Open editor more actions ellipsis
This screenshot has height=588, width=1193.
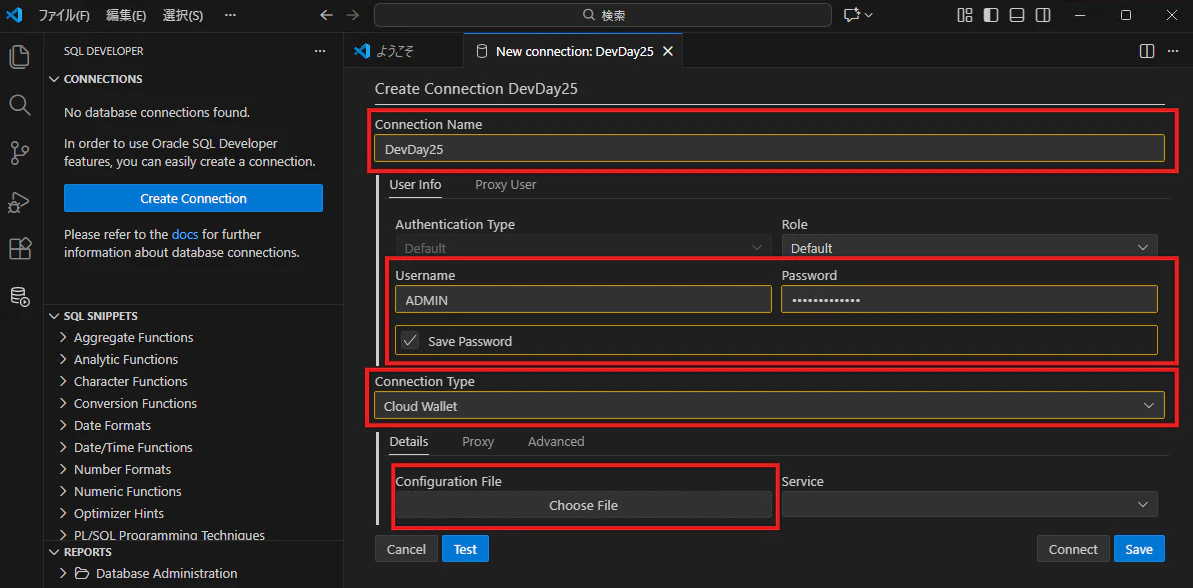(1172, 51)
